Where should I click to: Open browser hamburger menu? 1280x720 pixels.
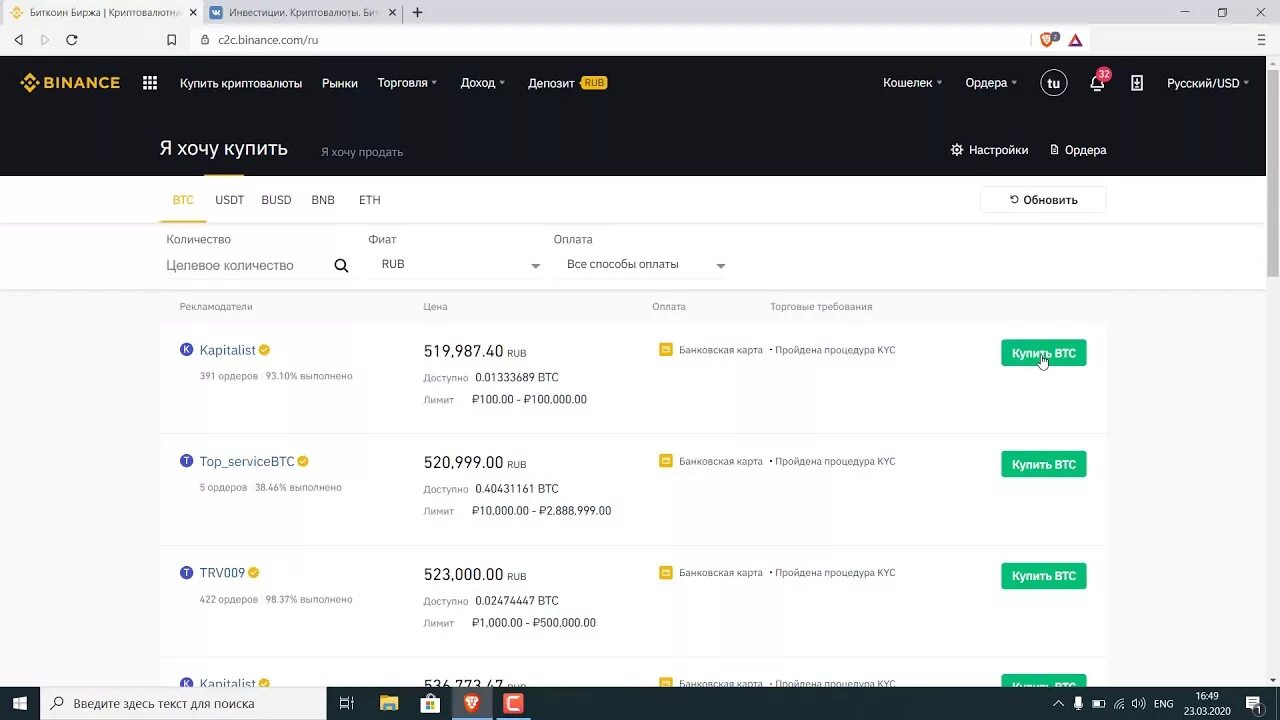1261,40
